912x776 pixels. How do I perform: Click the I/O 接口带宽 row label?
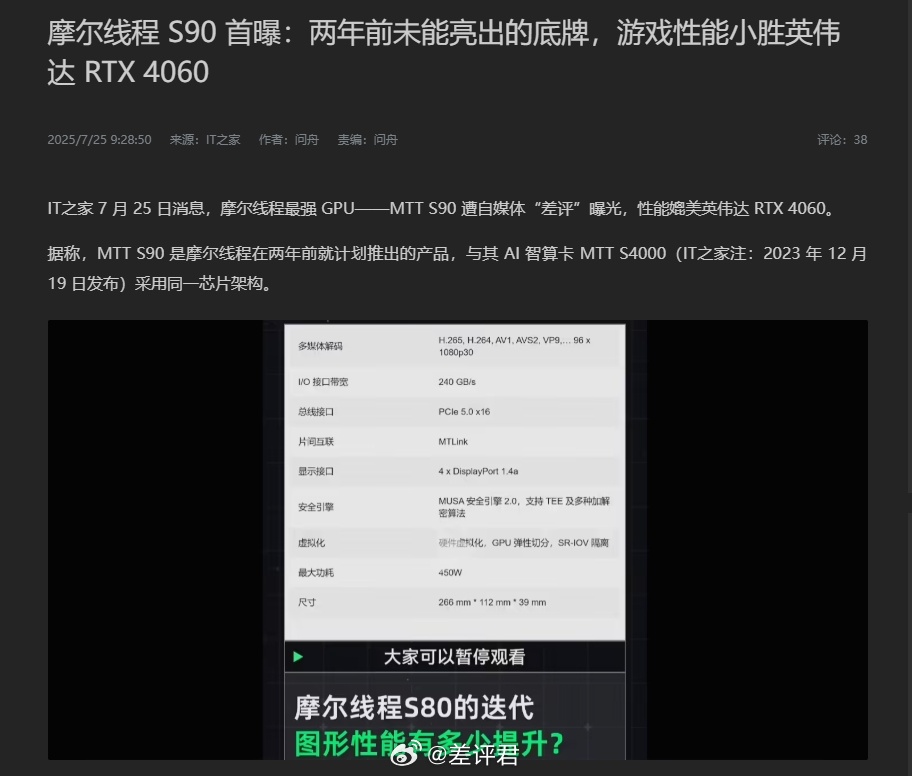[x=323, y=382]
